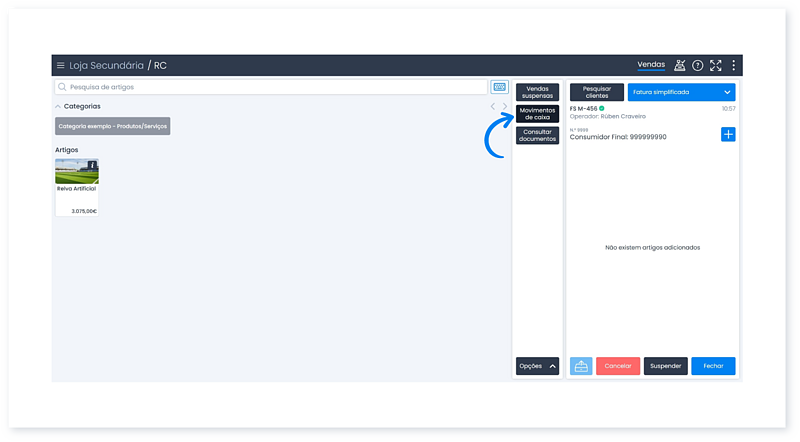Collapse the Categorias section
800x442 pixels.
click(58, 106)
